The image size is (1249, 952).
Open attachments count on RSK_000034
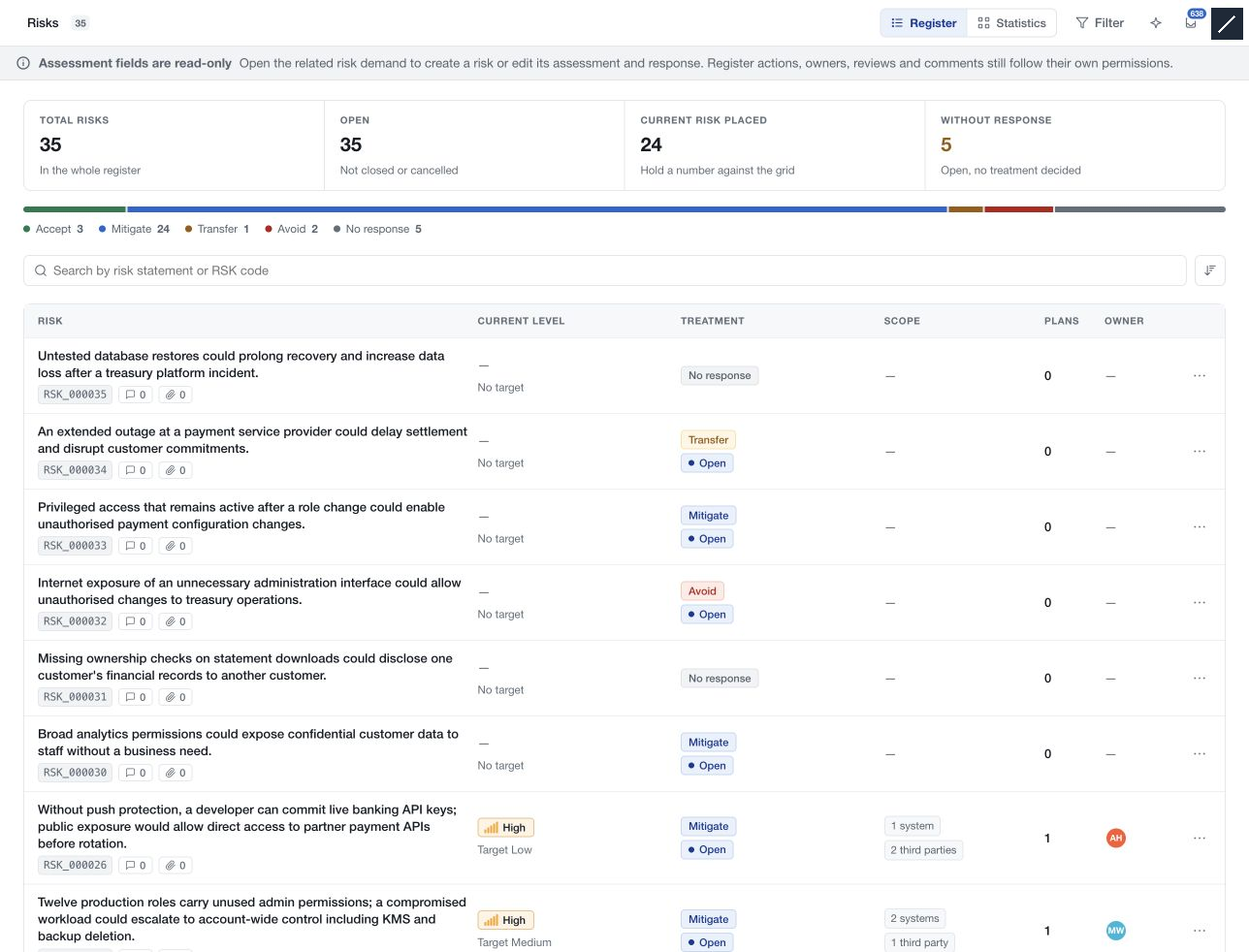point(176,470)
